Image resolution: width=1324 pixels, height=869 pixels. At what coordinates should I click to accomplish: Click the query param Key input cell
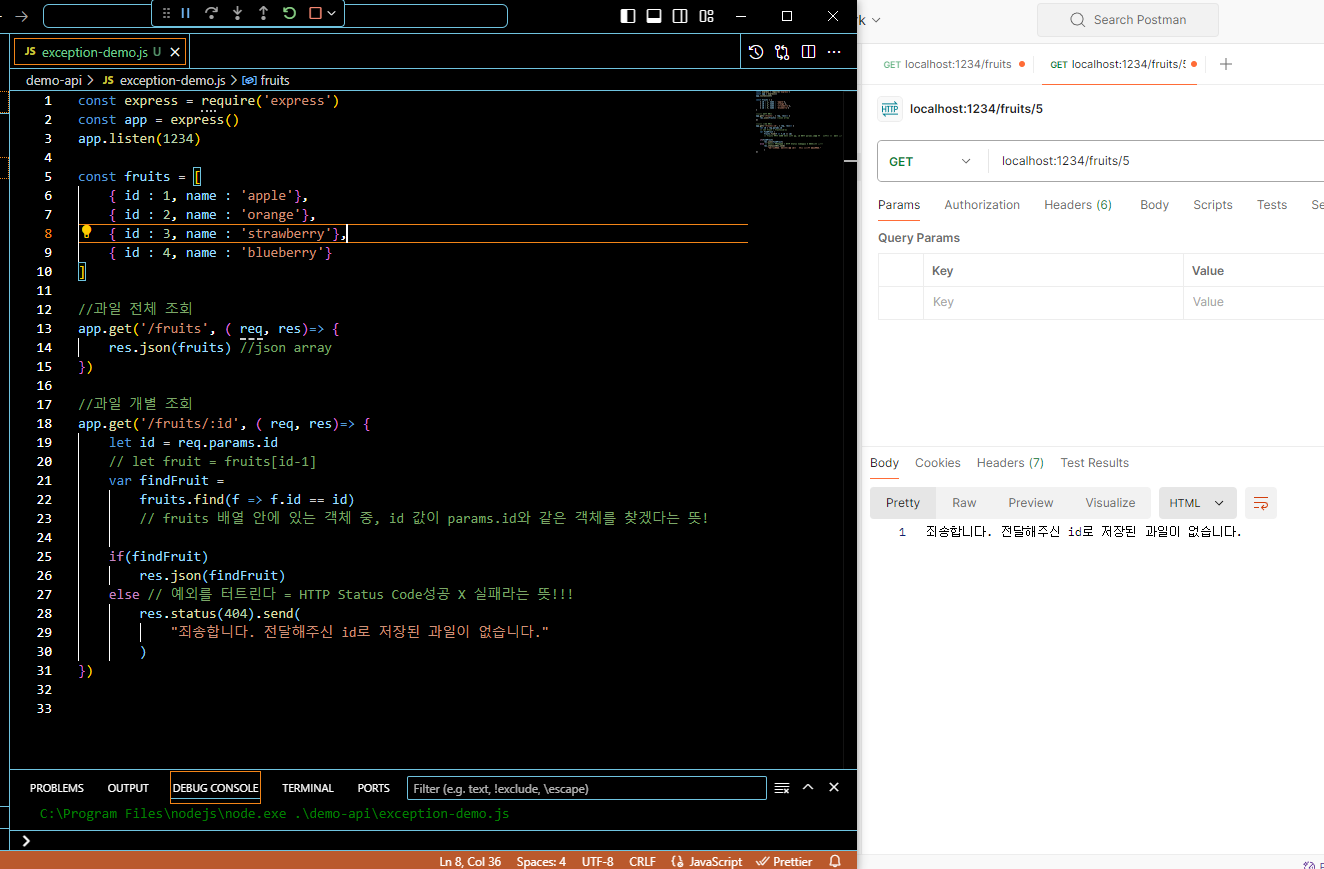pyautogui.click(x=1052, y=302)
